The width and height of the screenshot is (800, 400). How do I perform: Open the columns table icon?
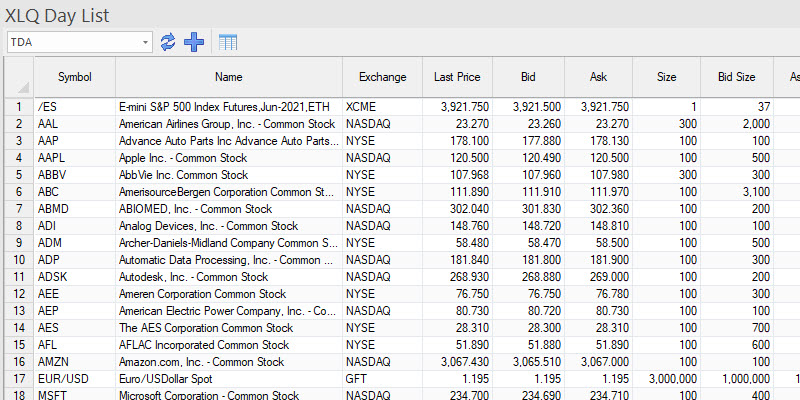228,42
